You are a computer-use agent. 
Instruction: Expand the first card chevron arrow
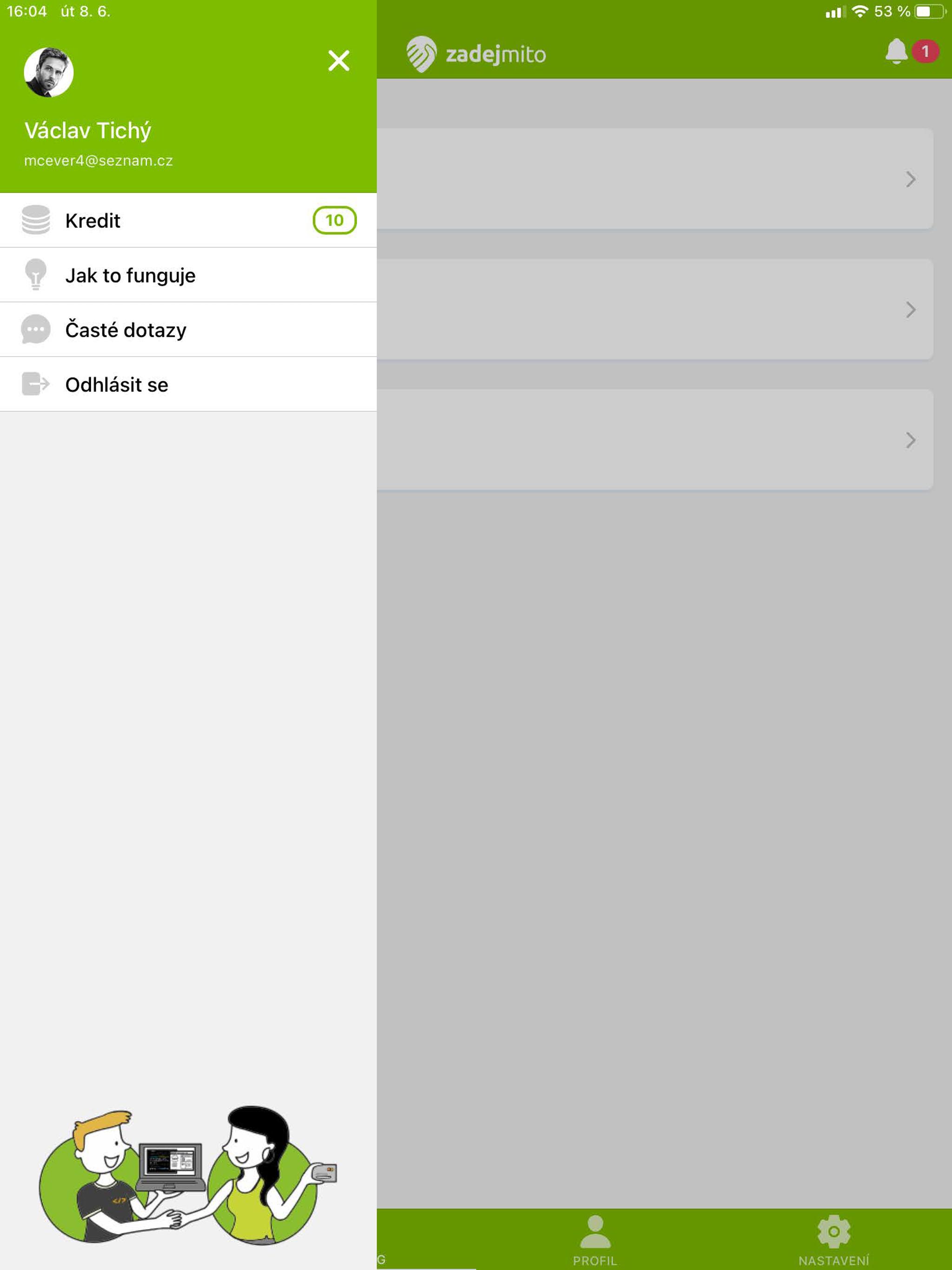pos(911,179)
